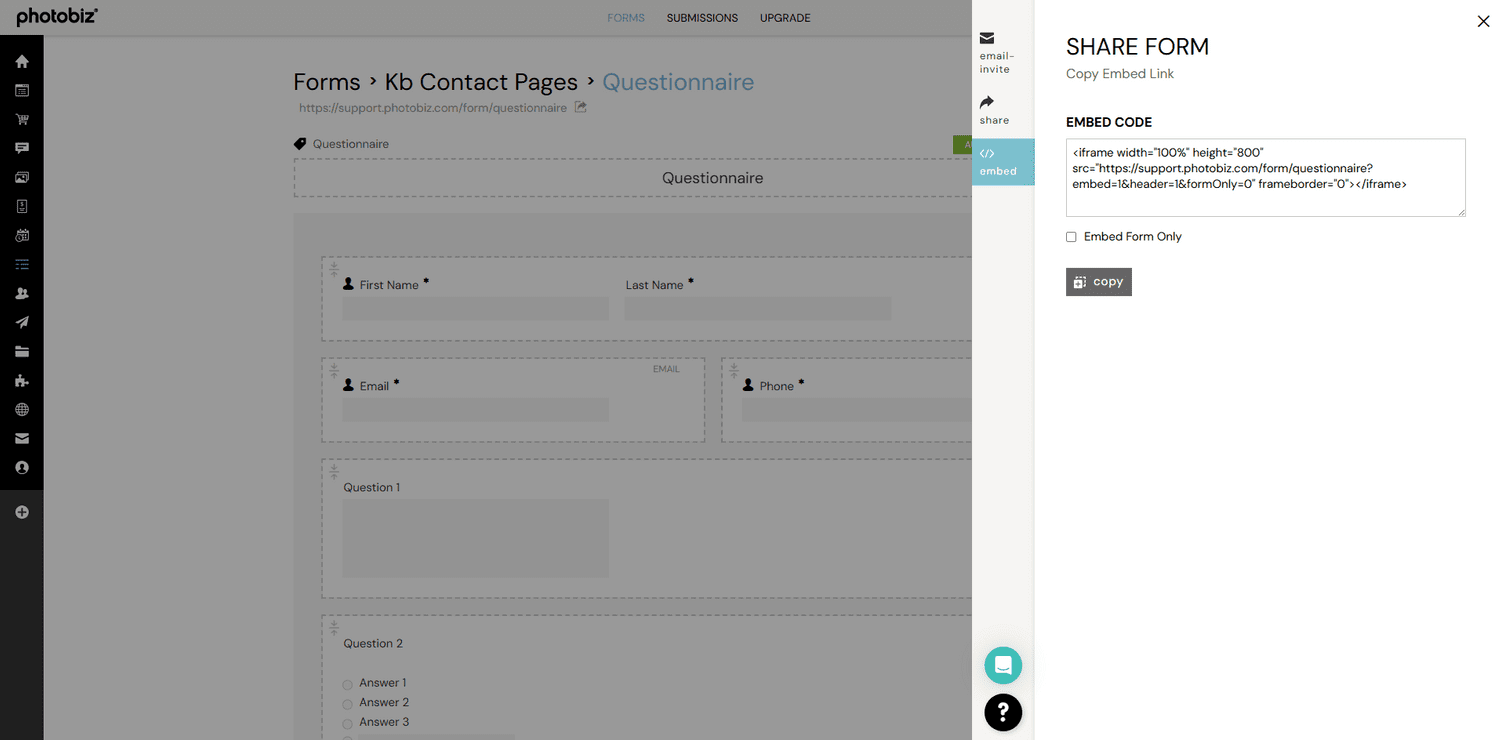1500x740 pixels.
Task: Click drag handle above Question 2
Action: click(334, 627)
